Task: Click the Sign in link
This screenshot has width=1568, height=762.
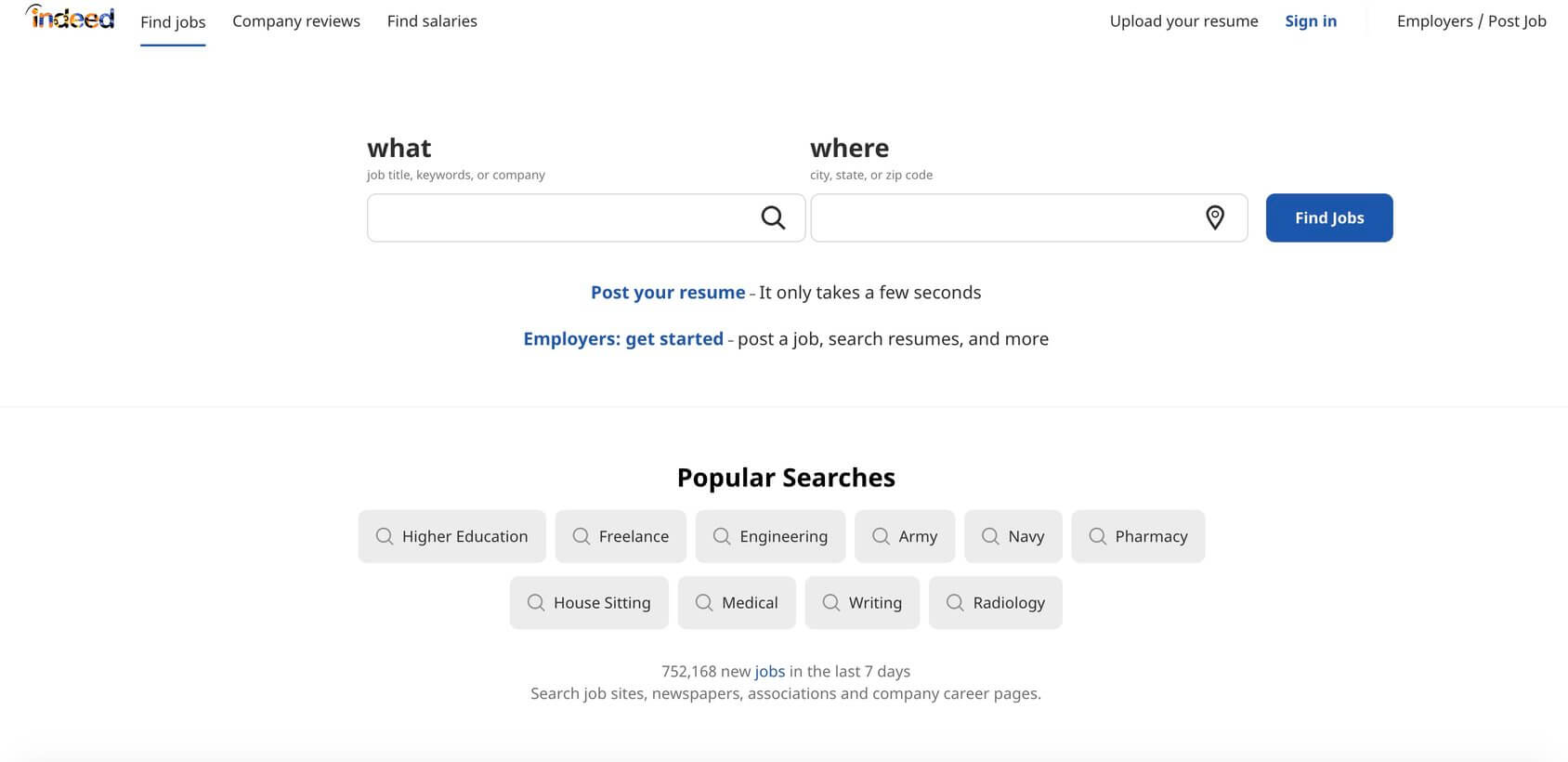Action: (1311, 21)
